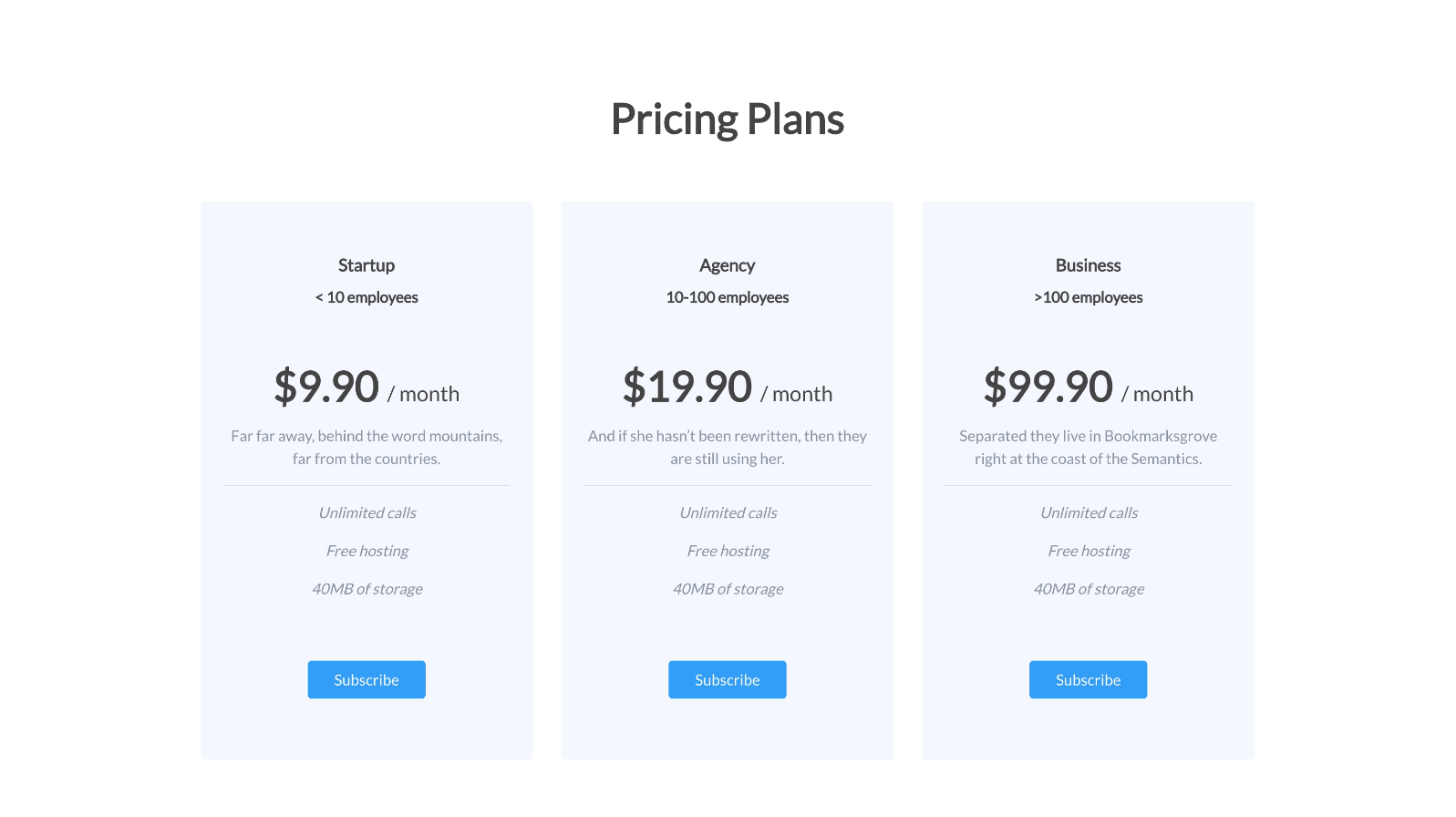Screen dimensions: 1456x817
Task: Select the Business plan title
Action: click(1088, 265)
